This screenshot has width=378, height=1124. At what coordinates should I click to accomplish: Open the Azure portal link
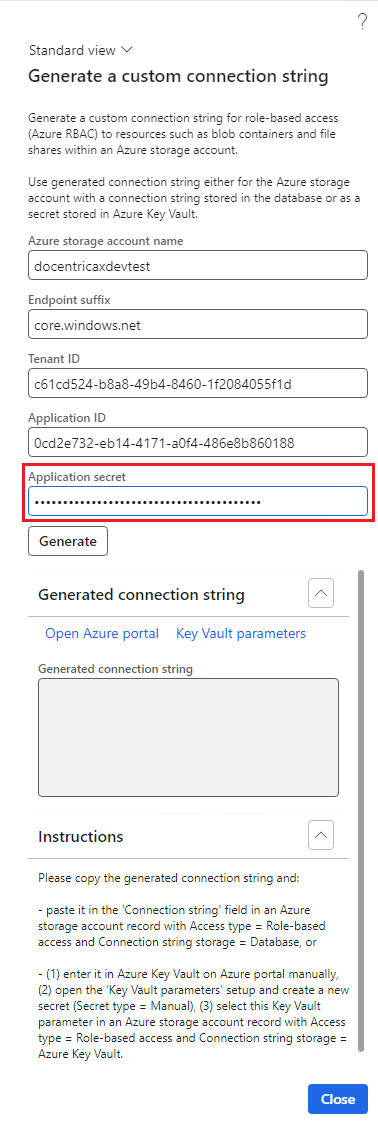102,633
